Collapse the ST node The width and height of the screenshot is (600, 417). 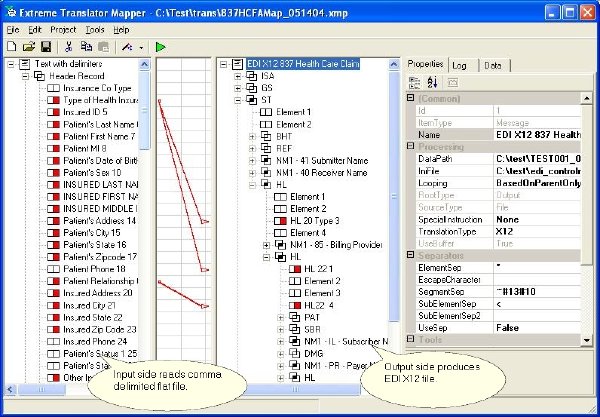pos(238,101)
